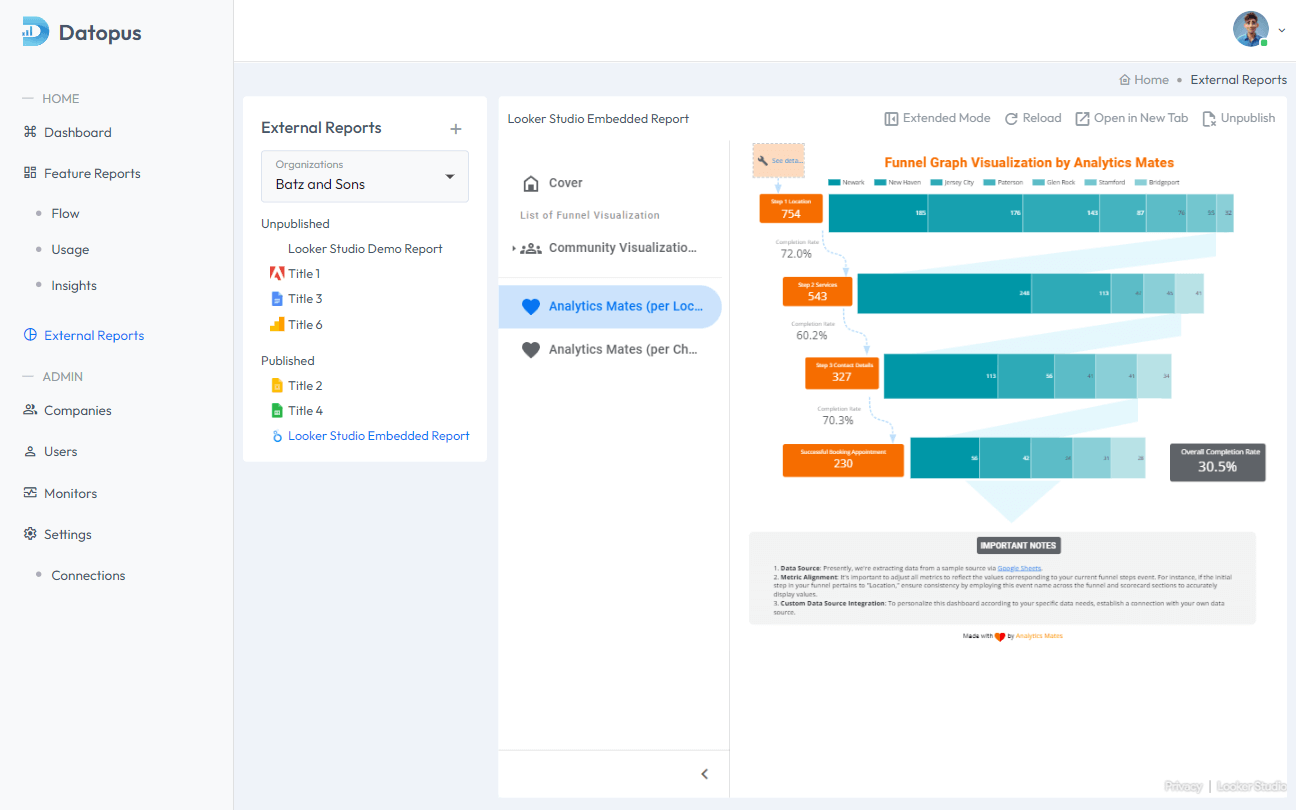Go to the Usage feature report

(70, 249)
